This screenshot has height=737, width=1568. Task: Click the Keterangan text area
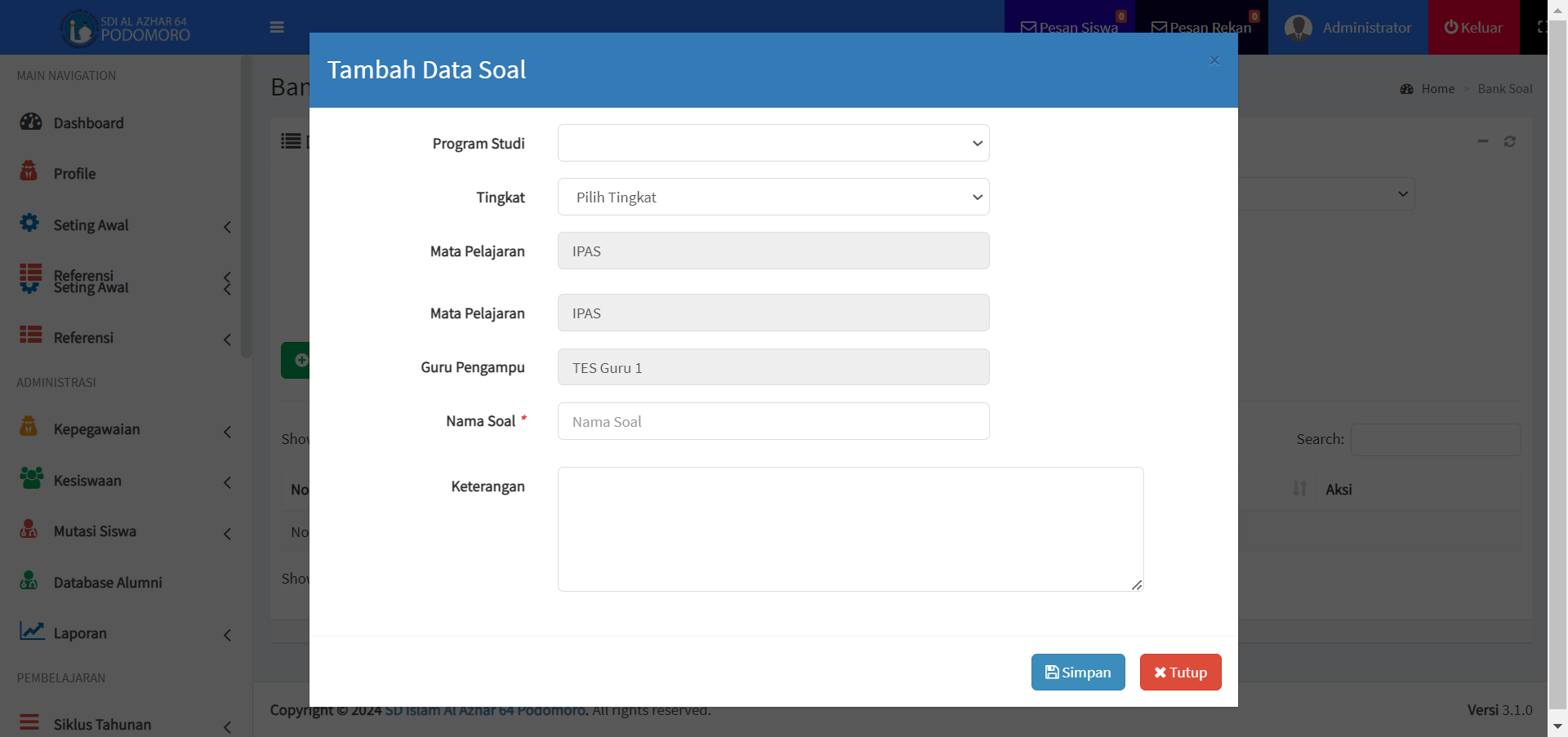[x=849, y=529]
